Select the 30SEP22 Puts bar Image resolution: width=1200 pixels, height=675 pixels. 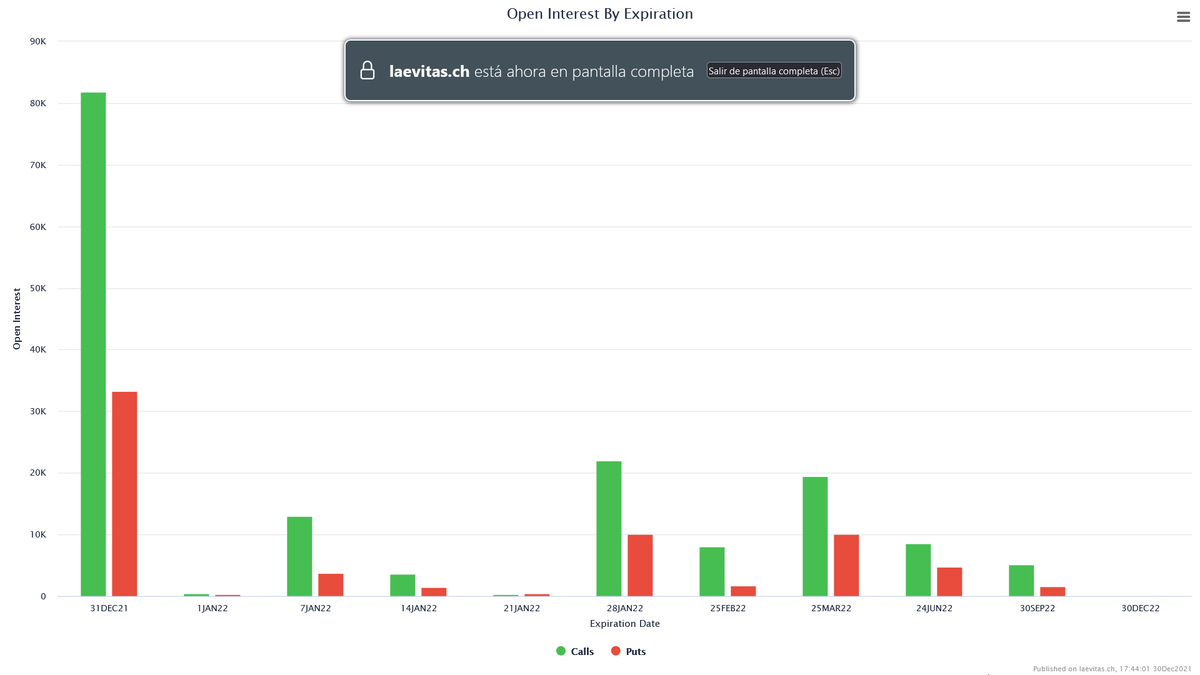click(1052, 591)
